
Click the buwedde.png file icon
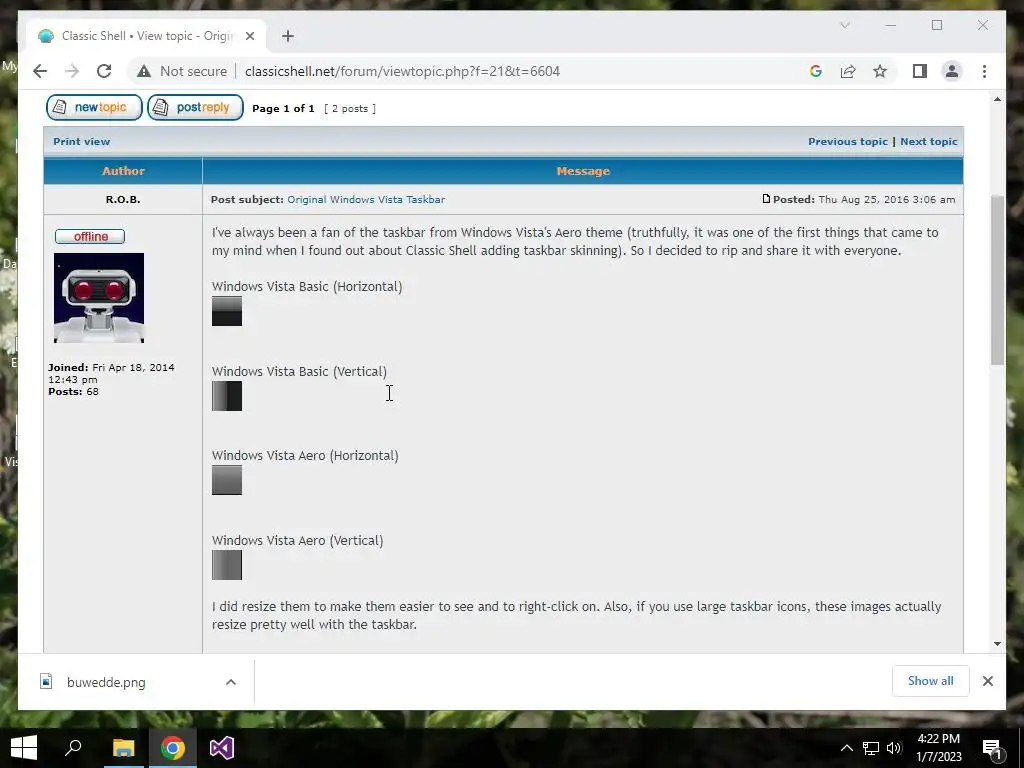pos(46,682)
